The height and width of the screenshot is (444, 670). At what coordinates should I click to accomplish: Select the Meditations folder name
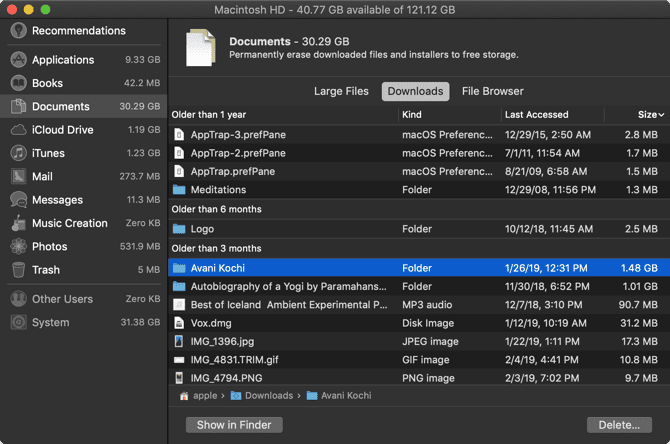coord(218,190)
